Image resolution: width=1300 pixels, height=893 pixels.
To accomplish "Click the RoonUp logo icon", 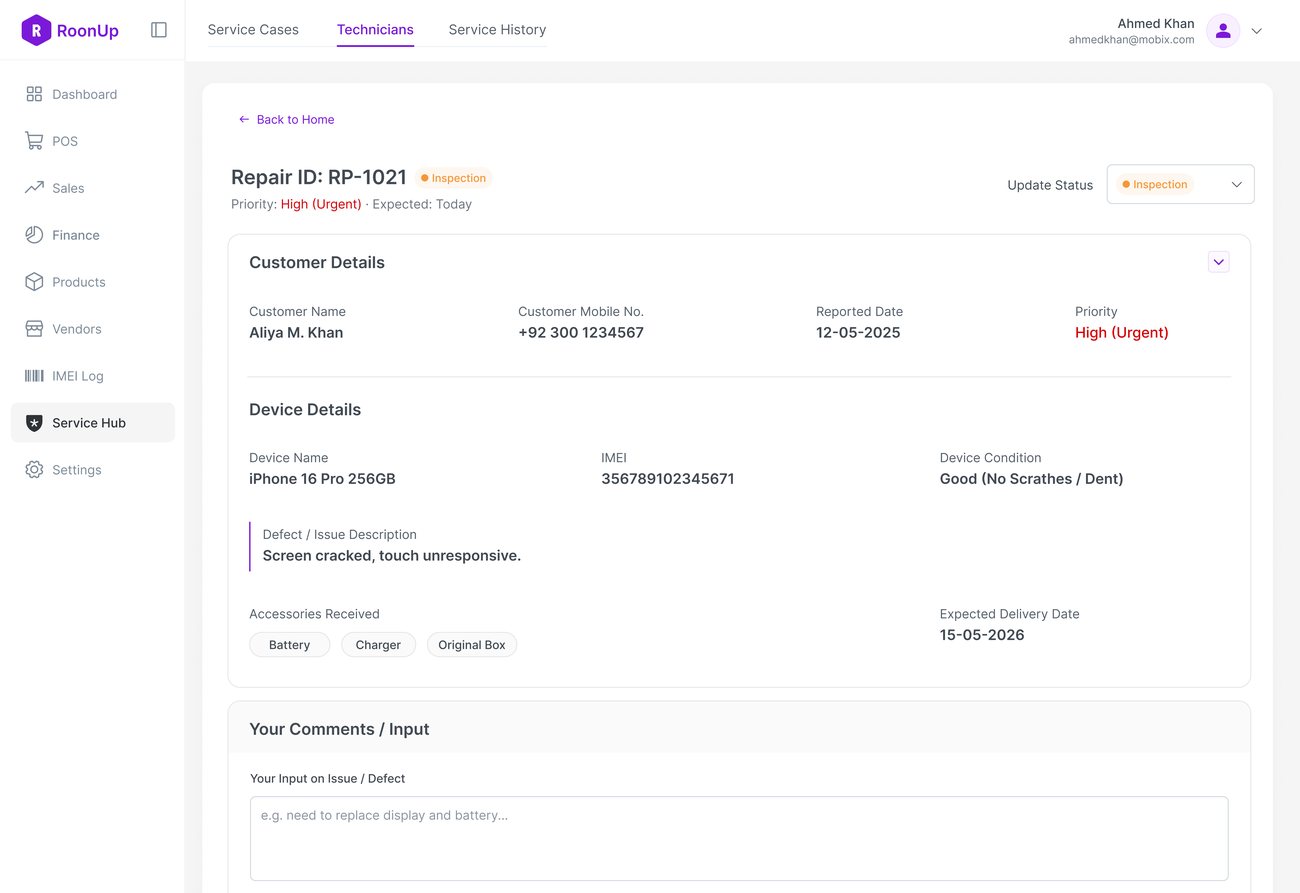I will click(x=36, y=30).
